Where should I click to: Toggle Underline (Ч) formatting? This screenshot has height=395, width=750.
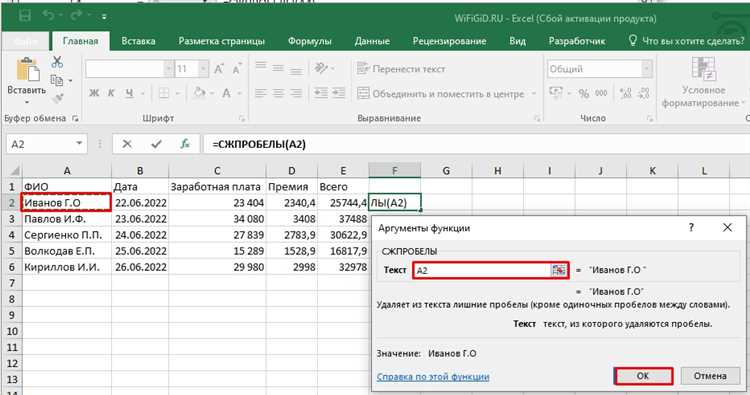pyautogui.click(x=129, y=93)
